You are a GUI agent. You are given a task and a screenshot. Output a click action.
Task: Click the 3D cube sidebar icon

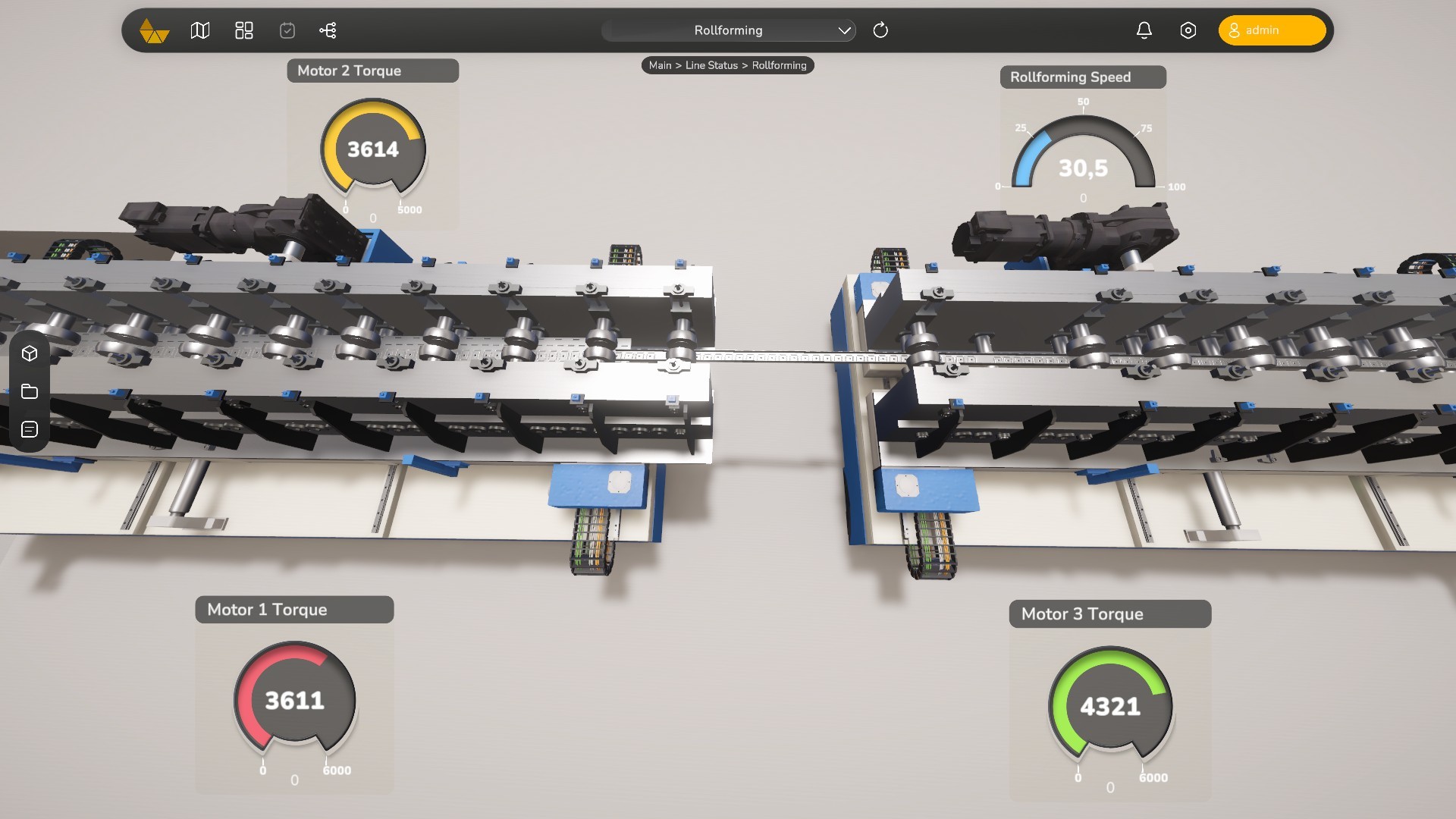(x=30, y=353)
